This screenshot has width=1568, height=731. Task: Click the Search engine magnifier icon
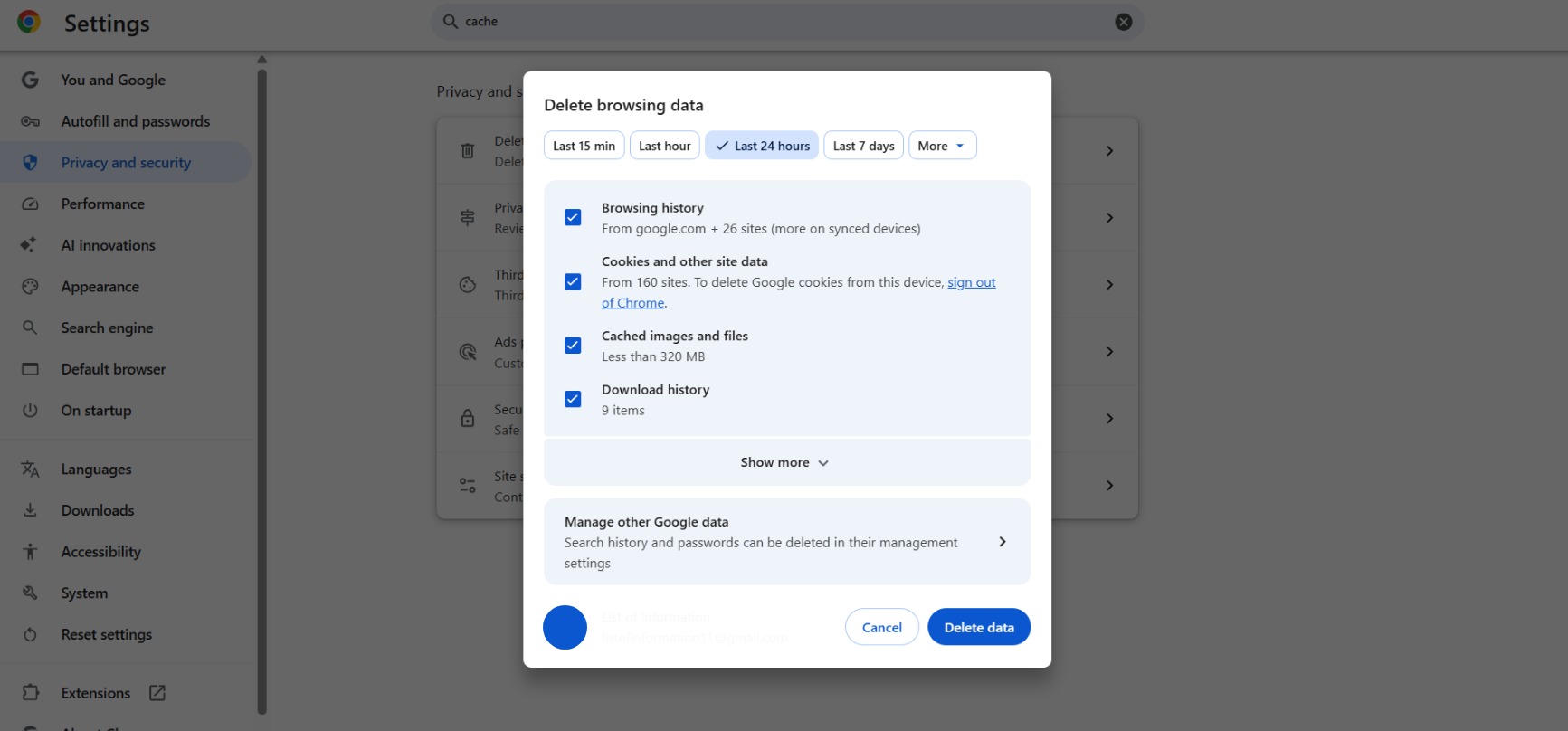(30, 328)
